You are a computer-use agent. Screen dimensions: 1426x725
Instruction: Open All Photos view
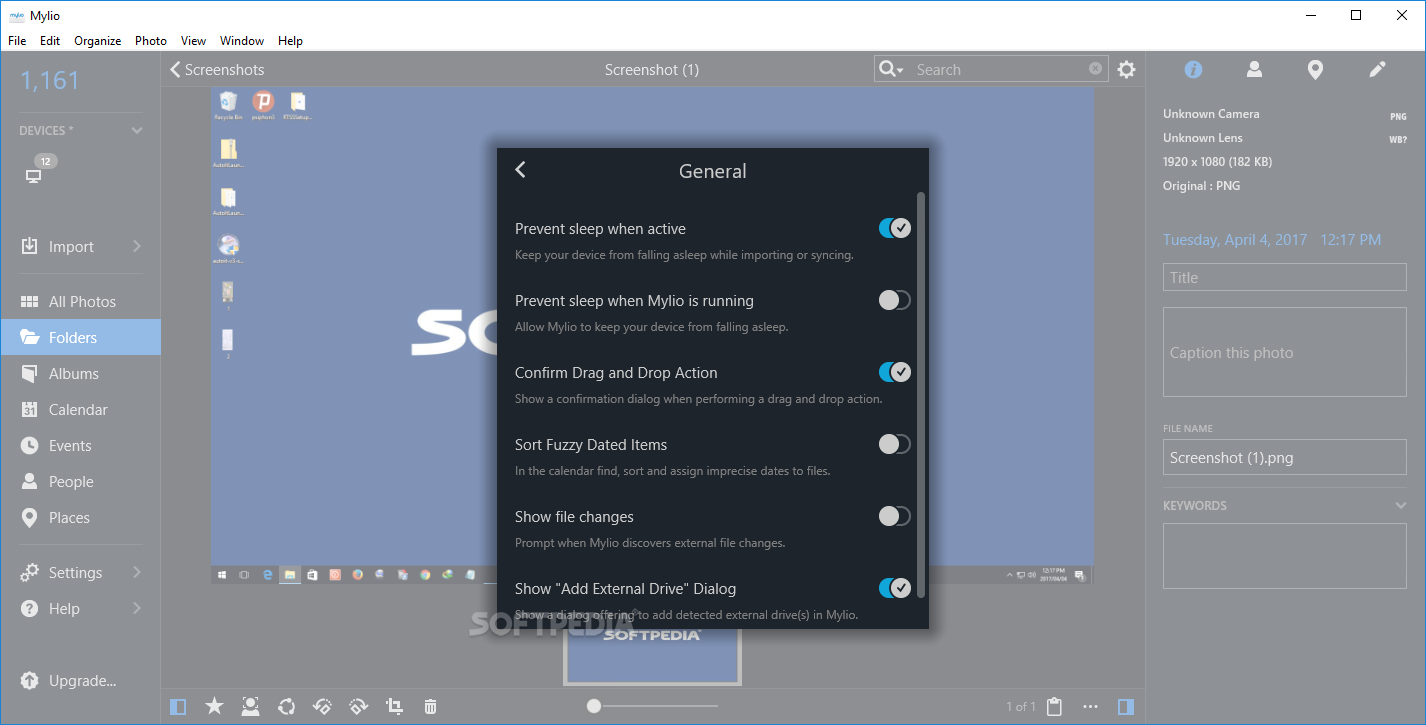(x=80, y=302)
